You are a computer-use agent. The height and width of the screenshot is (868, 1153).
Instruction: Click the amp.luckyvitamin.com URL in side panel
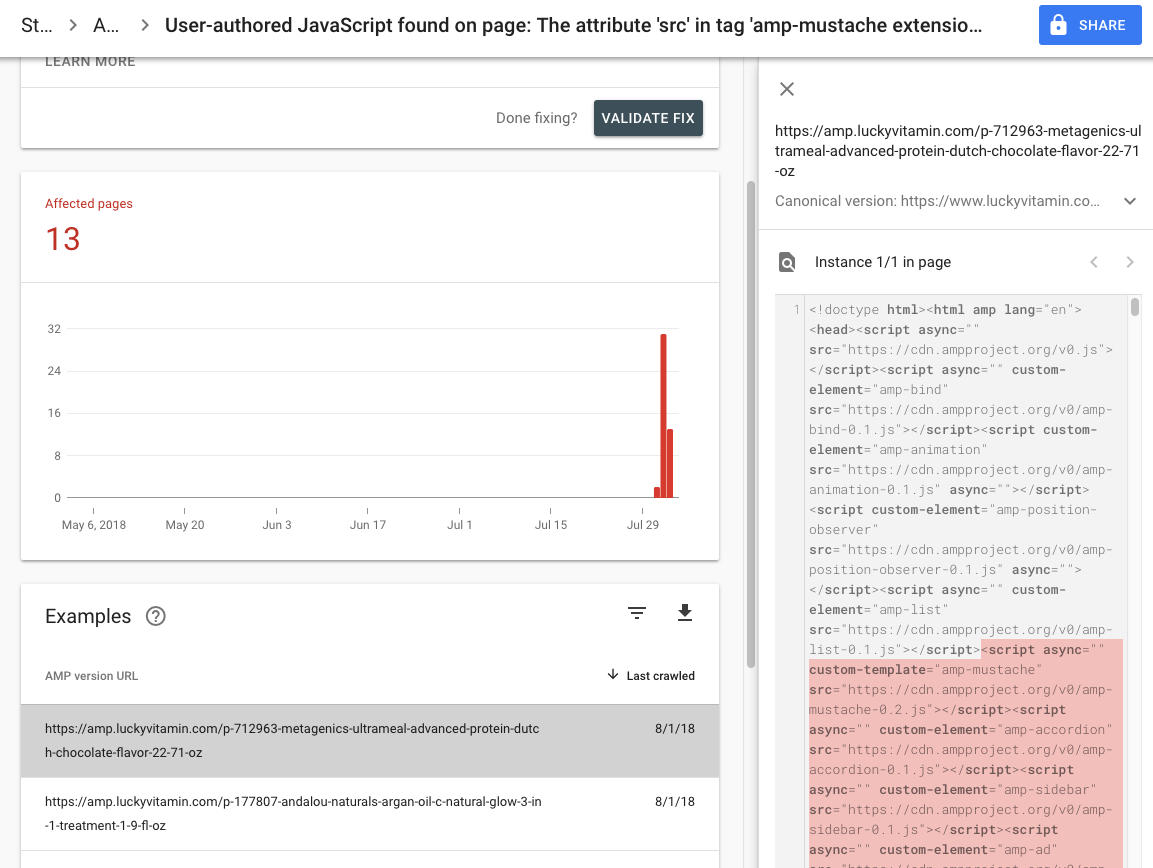click(x=957, y=151)
